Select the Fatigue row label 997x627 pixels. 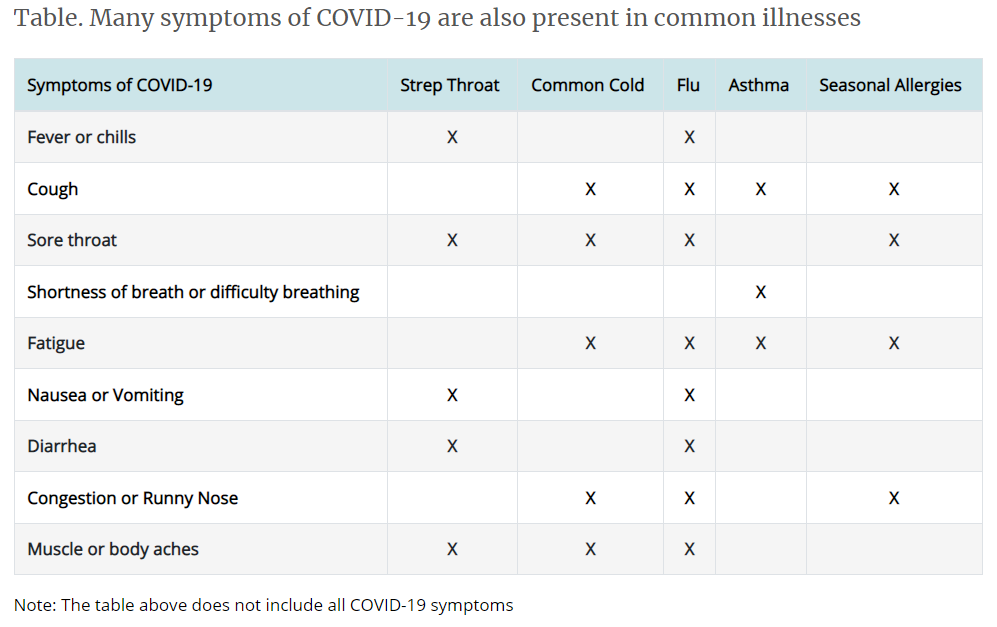[x=56, y=343]
